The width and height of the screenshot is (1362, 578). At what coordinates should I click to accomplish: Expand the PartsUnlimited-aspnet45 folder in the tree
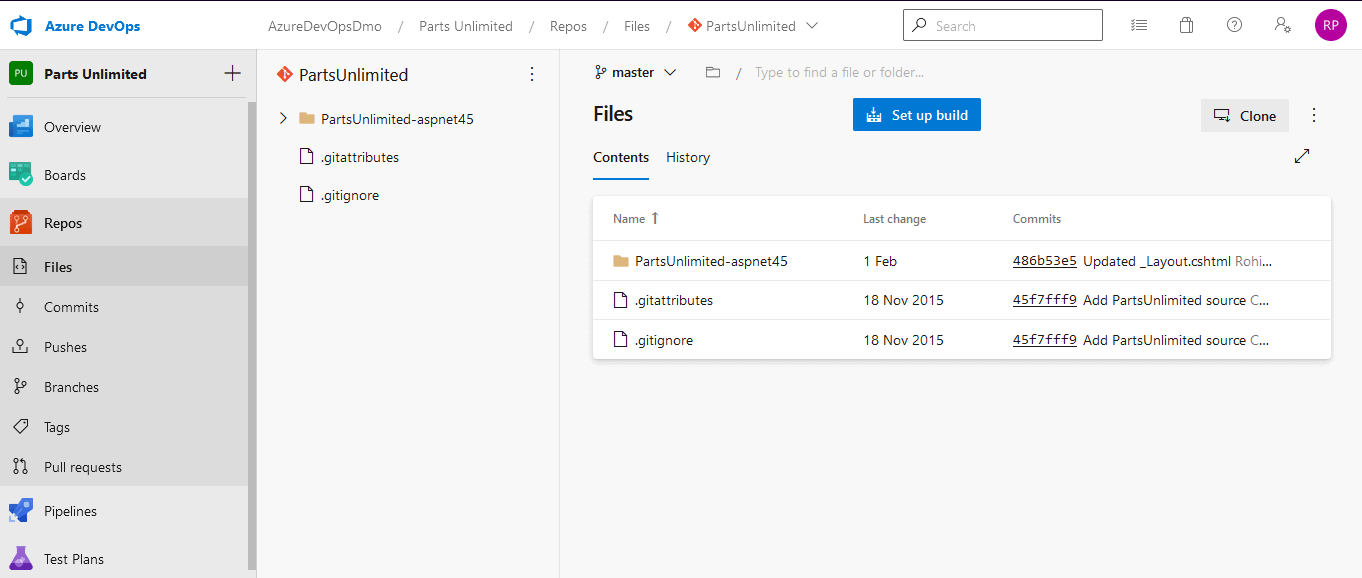(x=283, y=118)
